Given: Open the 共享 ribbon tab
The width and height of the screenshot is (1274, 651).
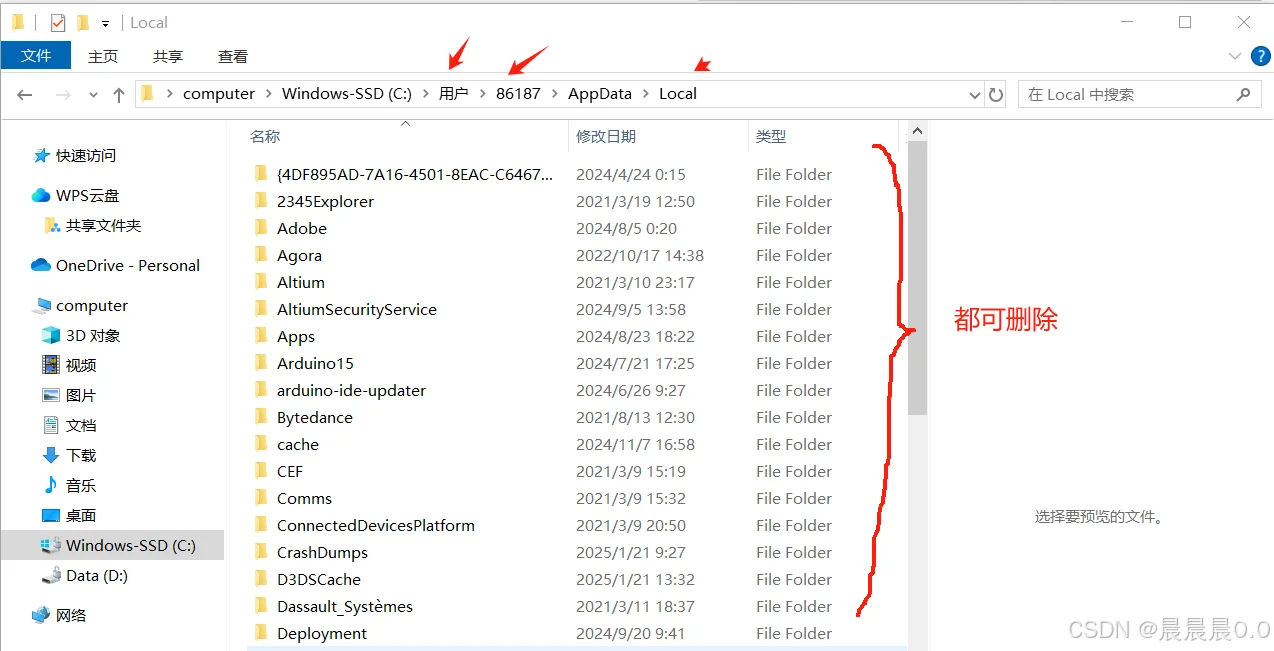Looking at the screenshot, I should (168, 56).
